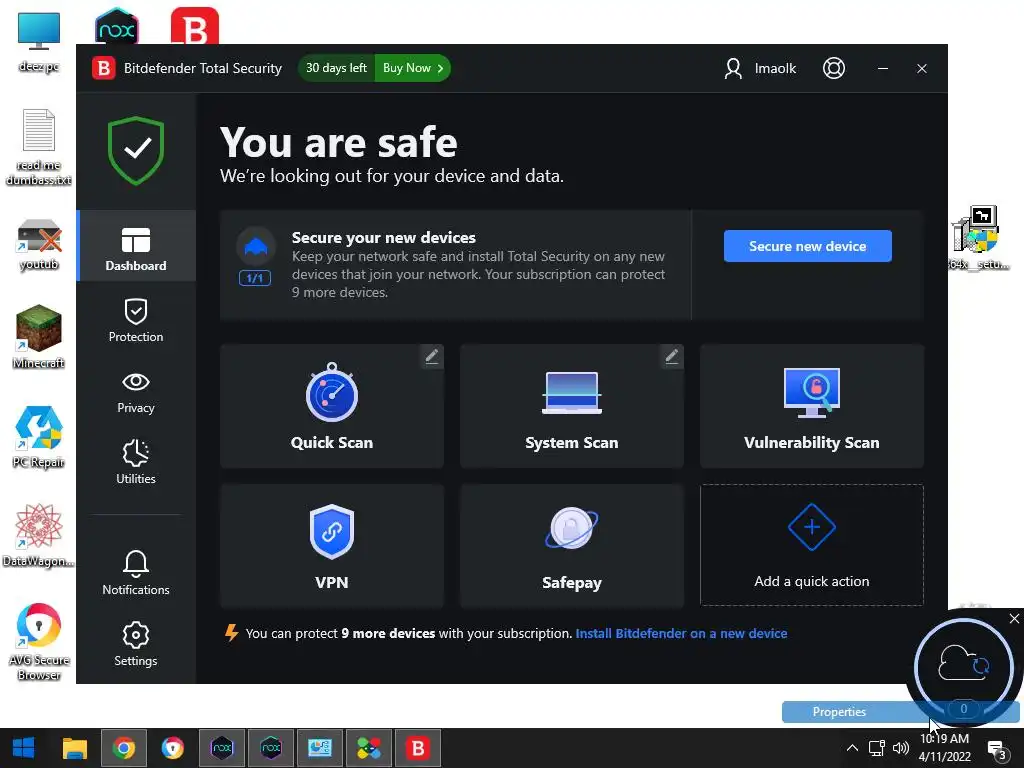This screenshot has height=768, width=1024.
Task: Open the Dashboard sidebar section
Action: tap(136, 247)
